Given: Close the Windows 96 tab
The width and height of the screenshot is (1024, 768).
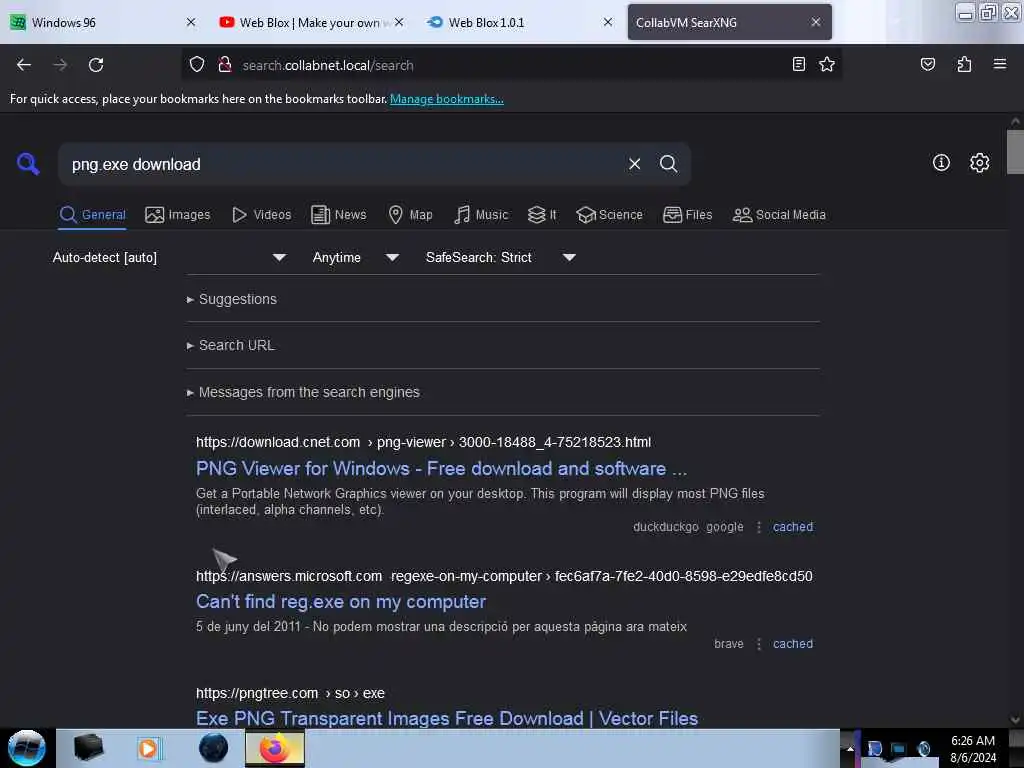Looking at the screenshot, I should 191,22.
